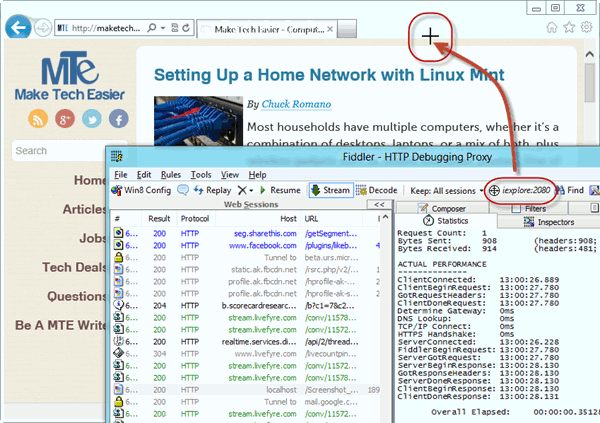Select the b.scorecardresearc... 204 session

coord(246,306)
